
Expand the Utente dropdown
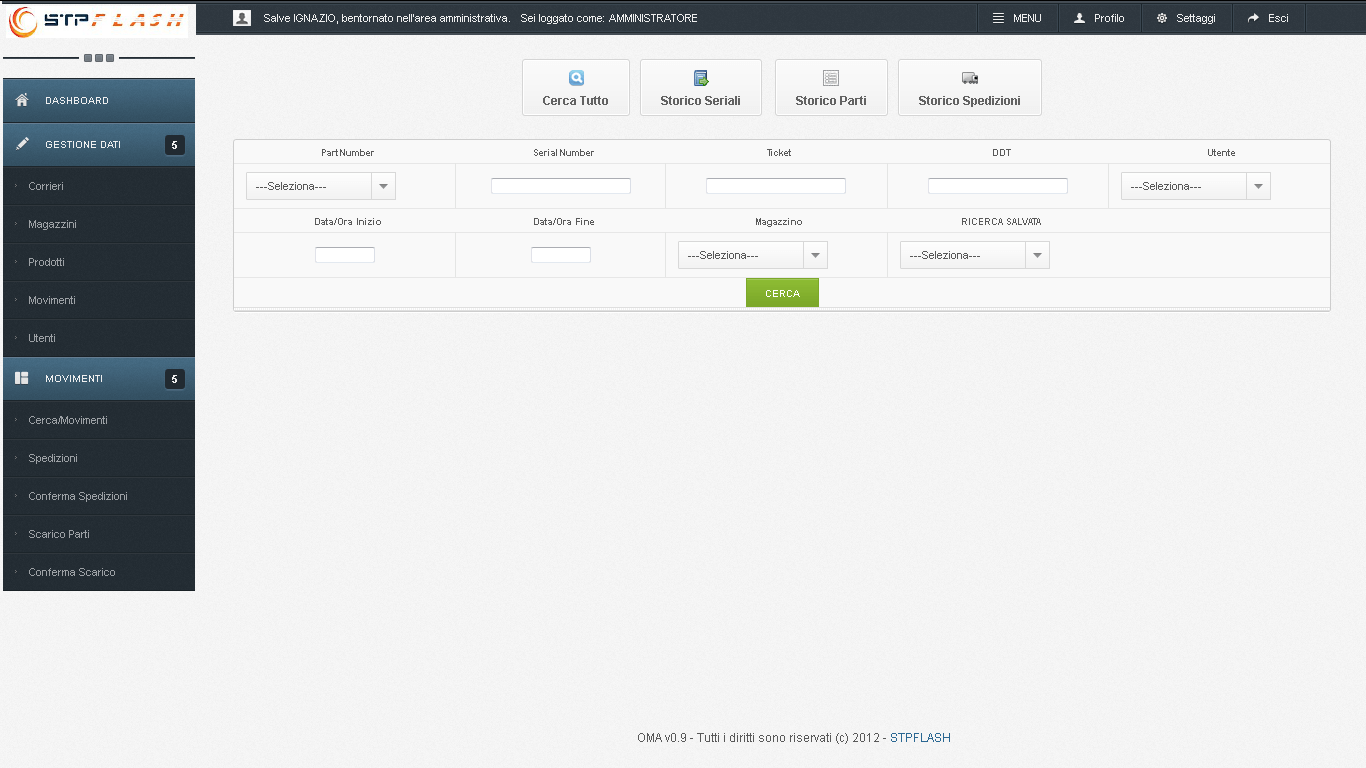[1195, 186]
